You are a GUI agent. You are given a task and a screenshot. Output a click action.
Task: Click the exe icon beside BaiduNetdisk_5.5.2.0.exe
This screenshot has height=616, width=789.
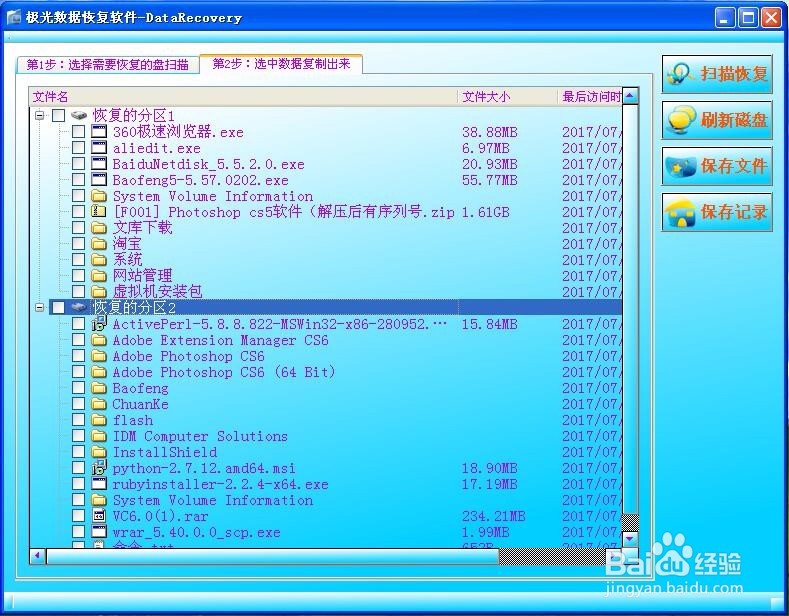tap(99, 164)
